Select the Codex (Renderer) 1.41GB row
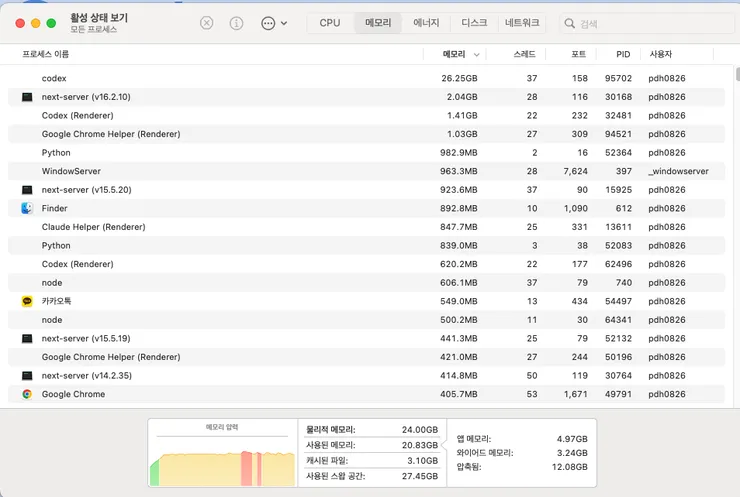 tap(366, 116)
